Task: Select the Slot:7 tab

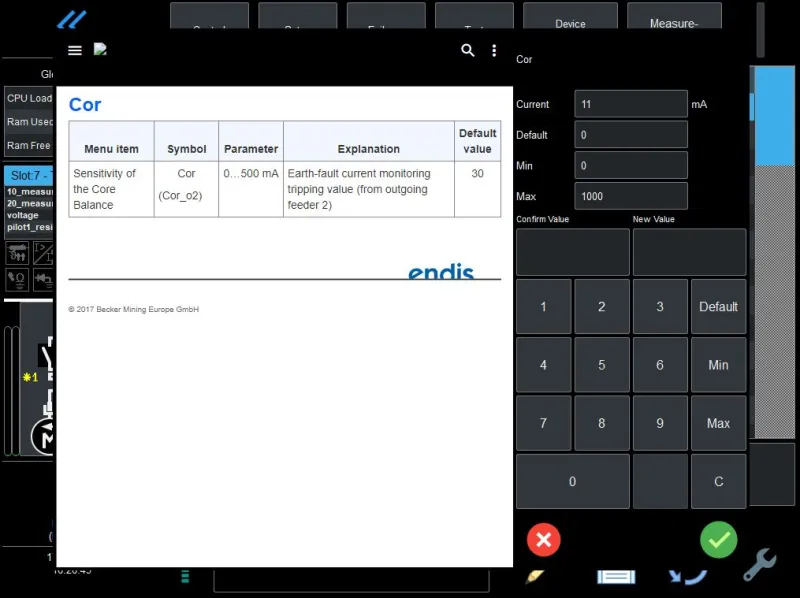Action: (29, 176)
